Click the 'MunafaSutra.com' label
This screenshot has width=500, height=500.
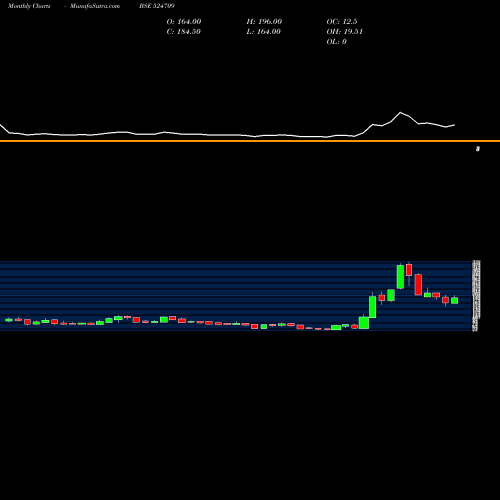coord(95,6)
